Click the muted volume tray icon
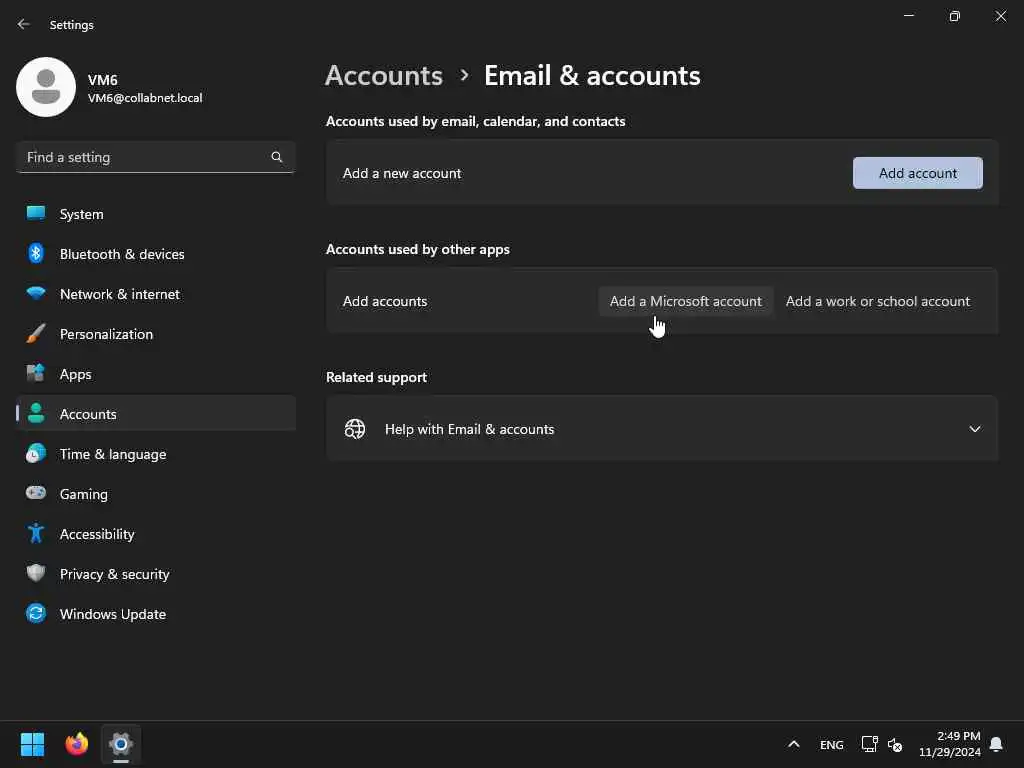 [895, 744]
